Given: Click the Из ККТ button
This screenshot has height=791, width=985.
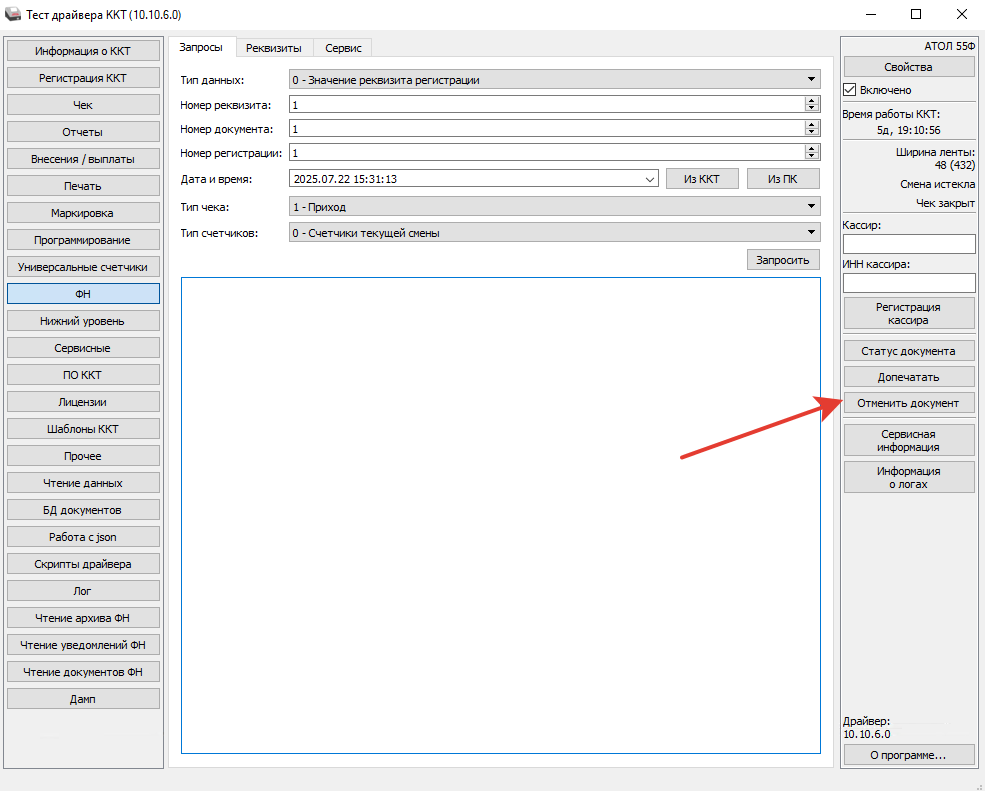Looking at the screenshot, I should [x=702, y=179].
